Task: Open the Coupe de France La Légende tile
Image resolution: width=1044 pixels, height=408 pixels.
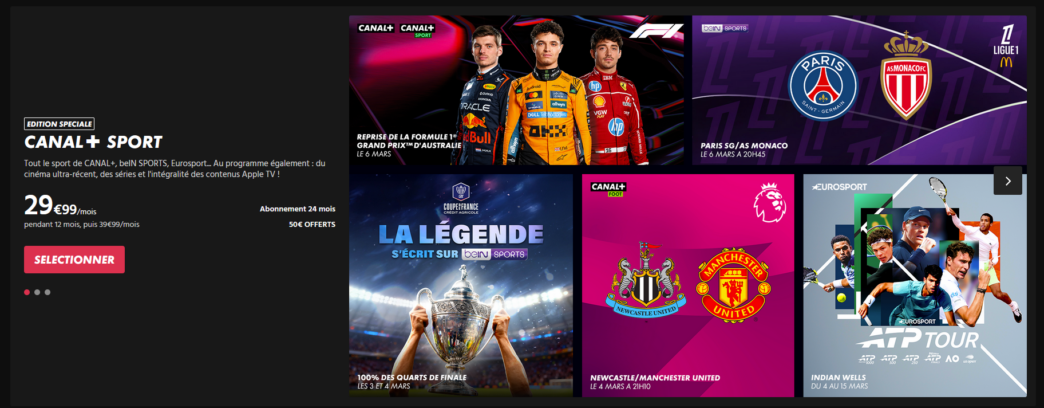Action: [461, 286]
